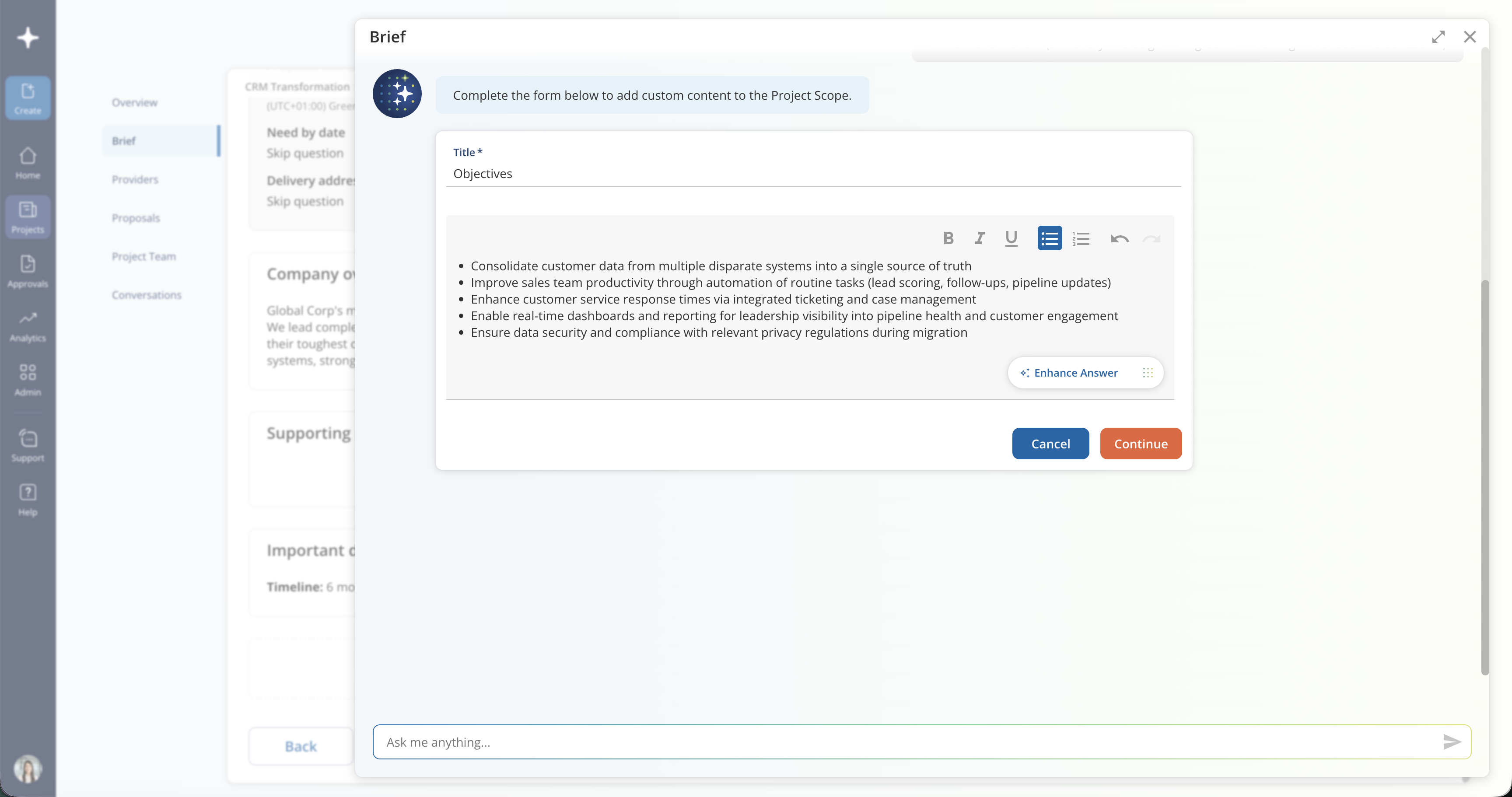Click the Continue button
Screen dimensions: 1512x797
[x=1141, y=444]
